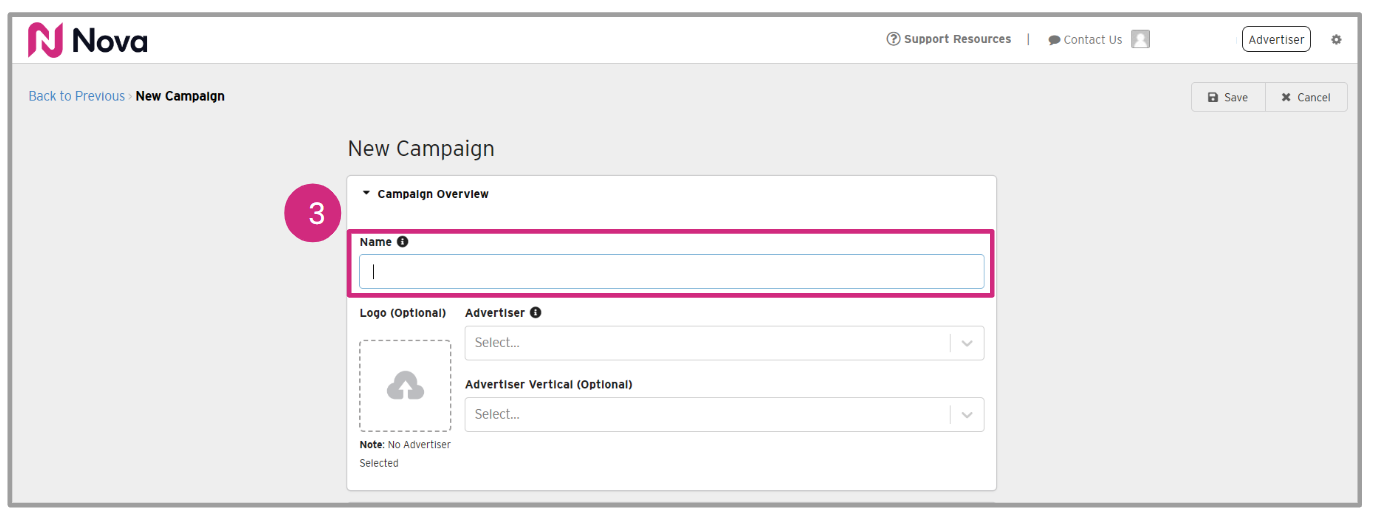Click the chevron arrow in Advertiser Vertical field
1384x524 pixels.
tap(967, 415)
